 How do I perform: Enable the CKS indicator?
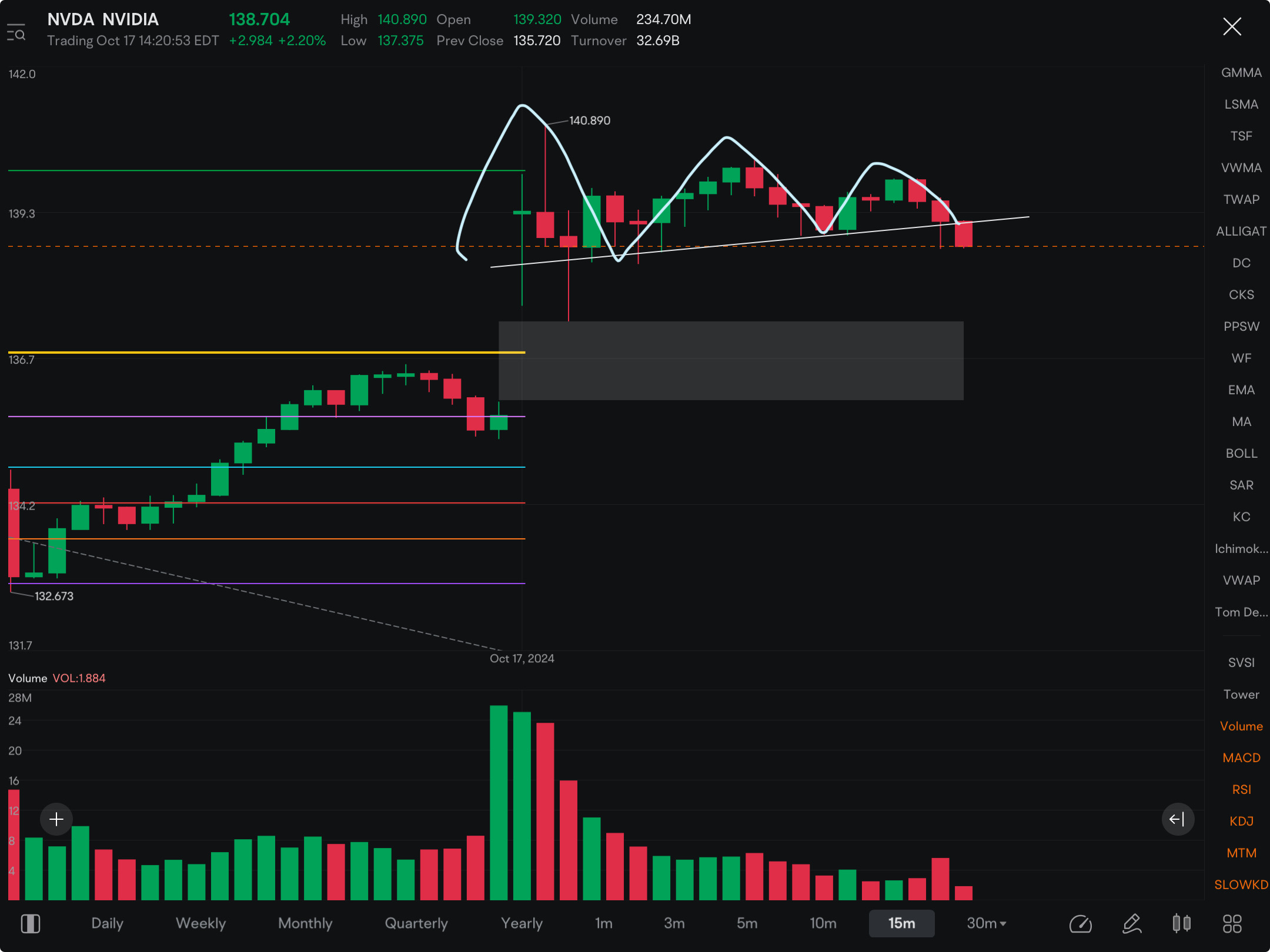1241,295
